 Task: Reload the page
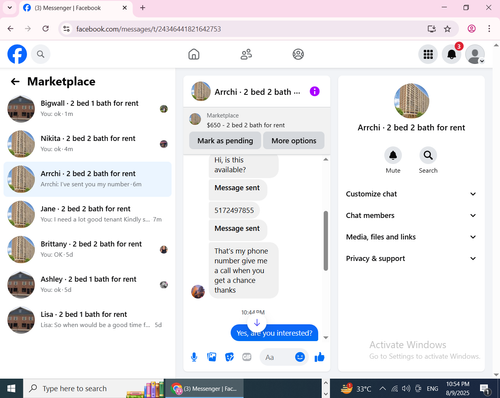point(46,29)
